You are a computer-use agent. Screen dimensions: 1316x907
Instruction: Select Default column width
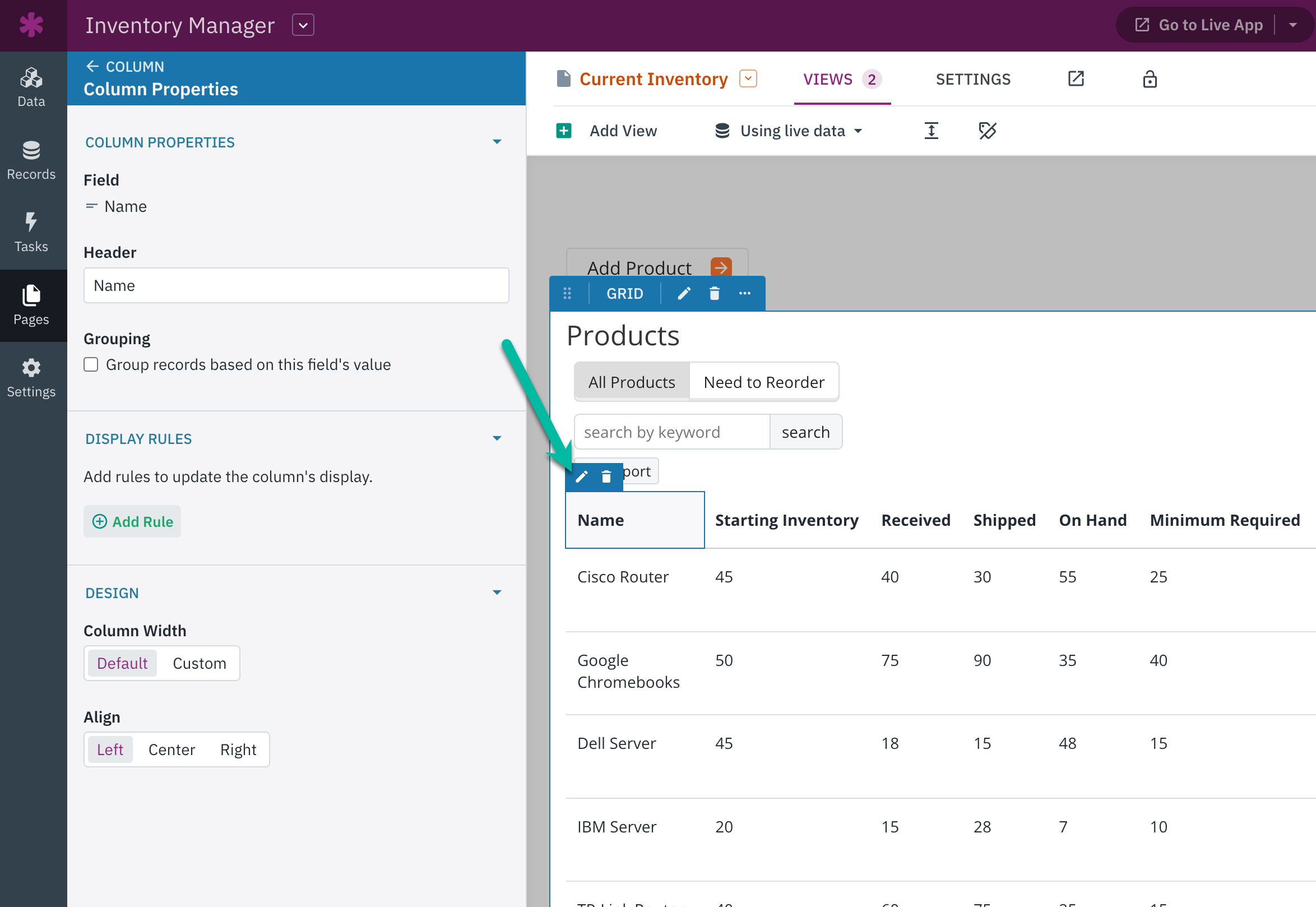point(122,663)
